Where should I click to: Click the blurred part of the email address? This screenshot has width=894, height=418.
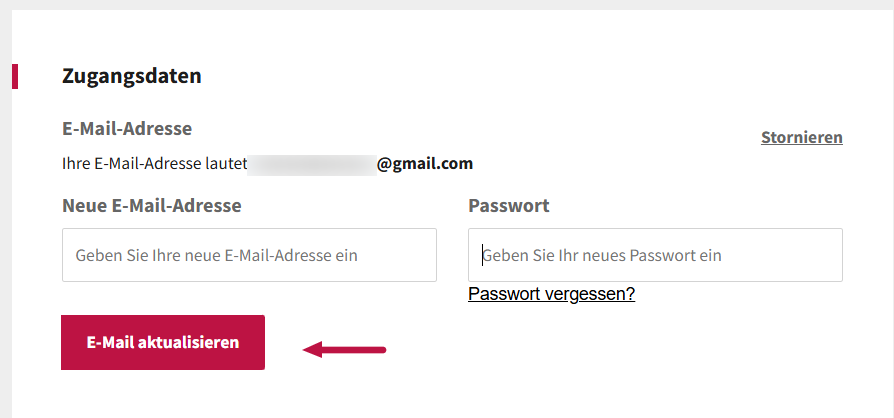click(x=312, y=163)
